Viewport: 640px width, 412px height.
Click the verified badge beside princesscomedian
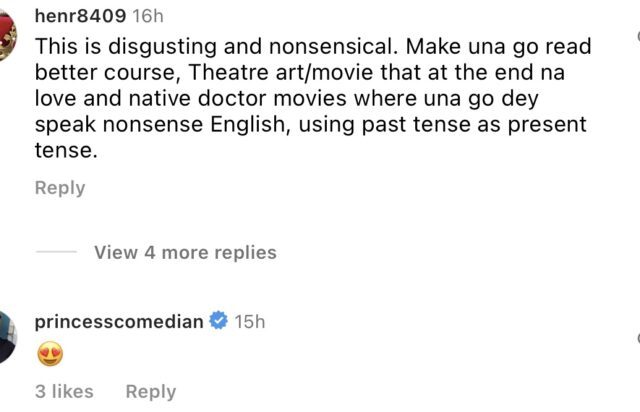click(x=218, y=322)
